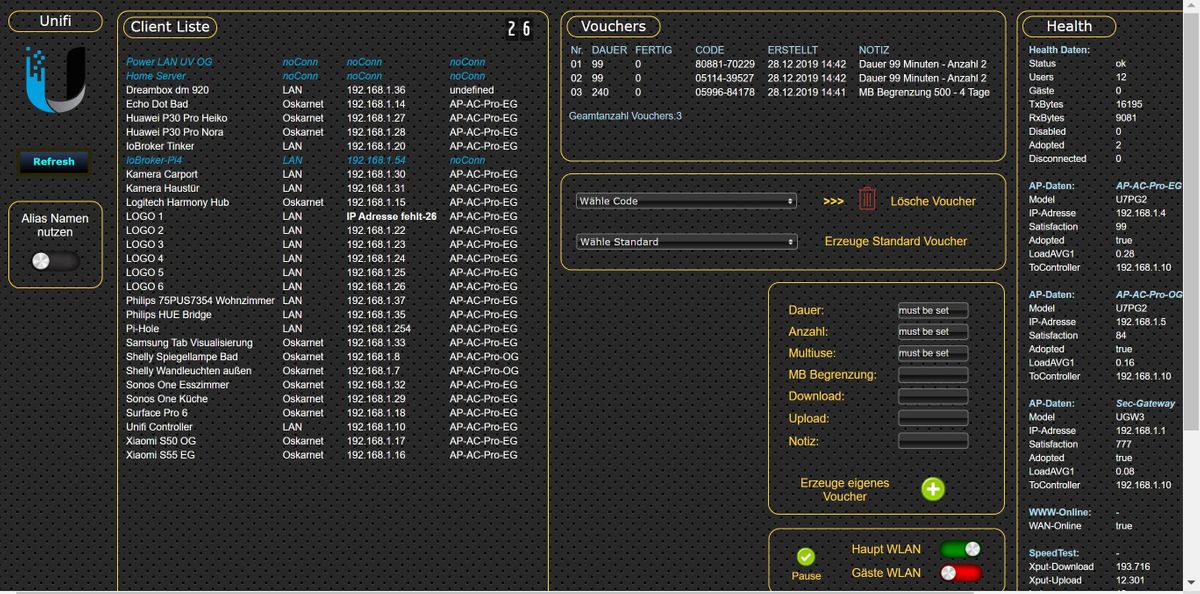This screenshot has width=1200, height=594.
Task: Click the client count 26 display
Action: coord(518,29)
